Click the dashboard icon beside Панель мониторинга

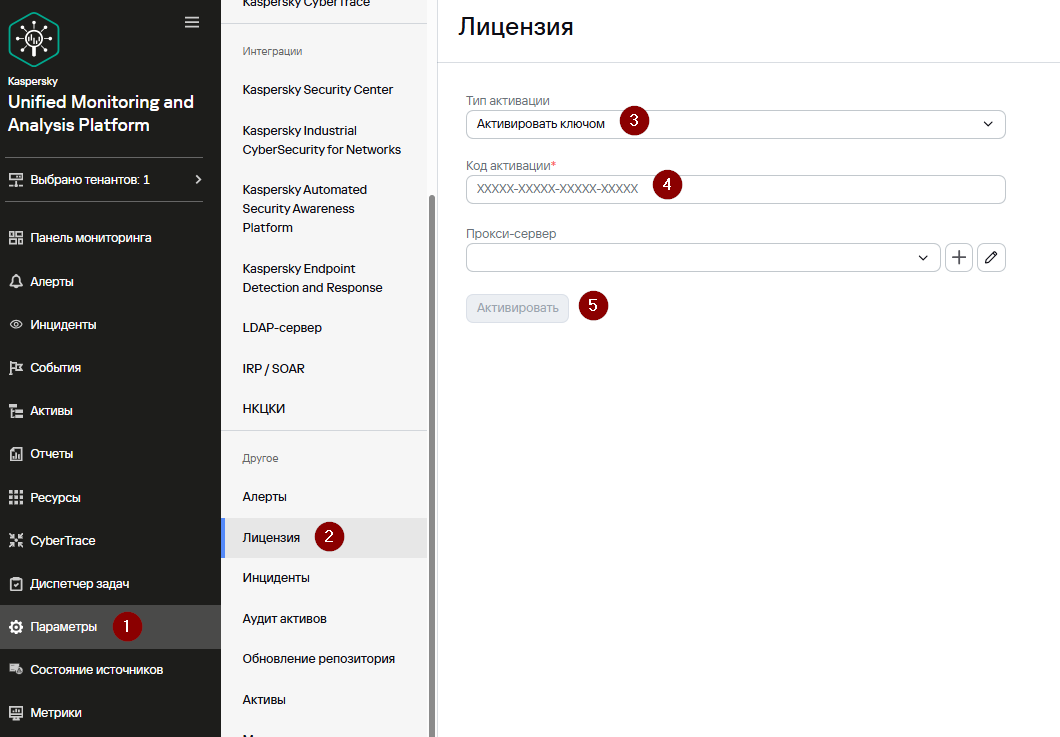tap(16, 238)
